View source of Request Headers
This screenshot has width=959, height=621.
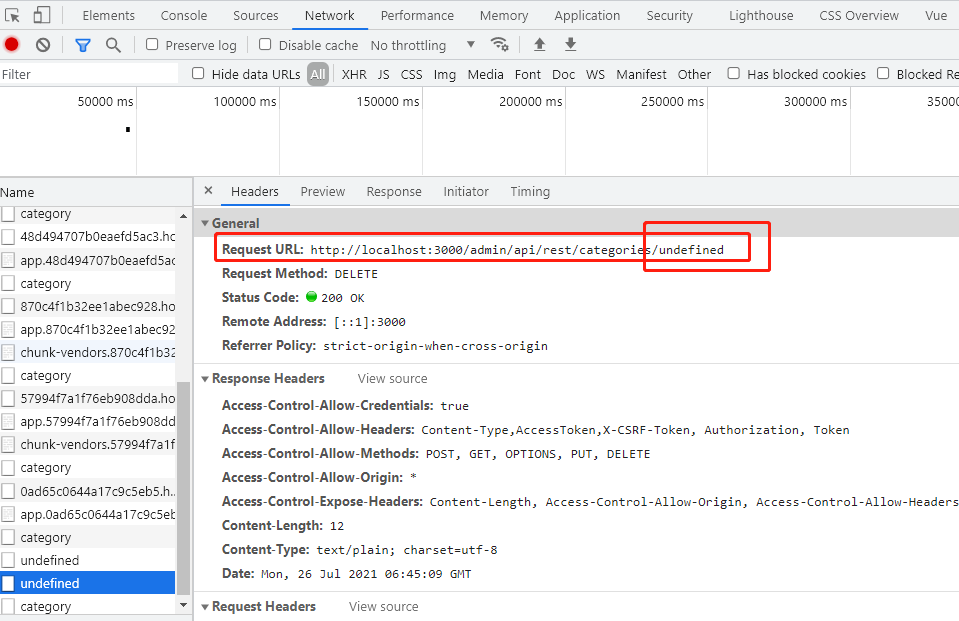coord(383,607)
